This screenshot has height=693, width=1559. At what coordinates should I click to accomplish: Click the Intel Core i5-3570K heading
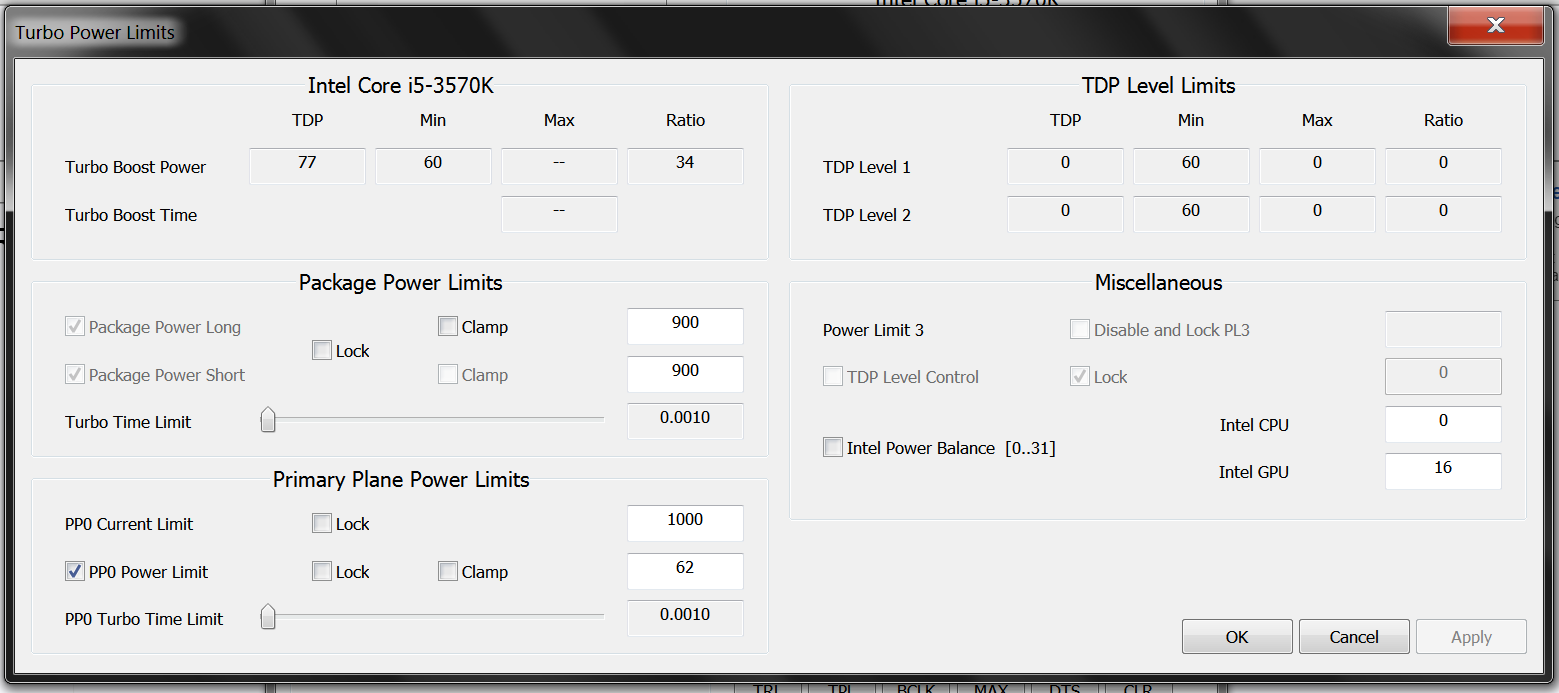point(400,86)
